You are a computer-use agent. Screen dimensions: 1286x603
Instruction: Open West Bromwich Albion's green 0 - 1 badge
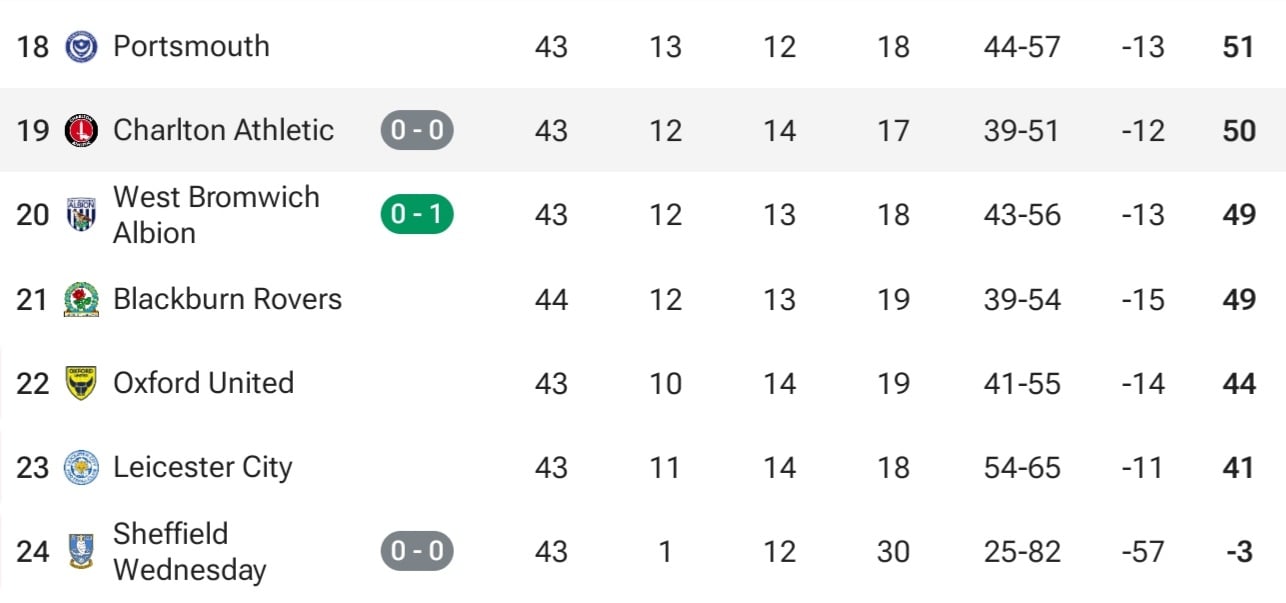point(417,214)
